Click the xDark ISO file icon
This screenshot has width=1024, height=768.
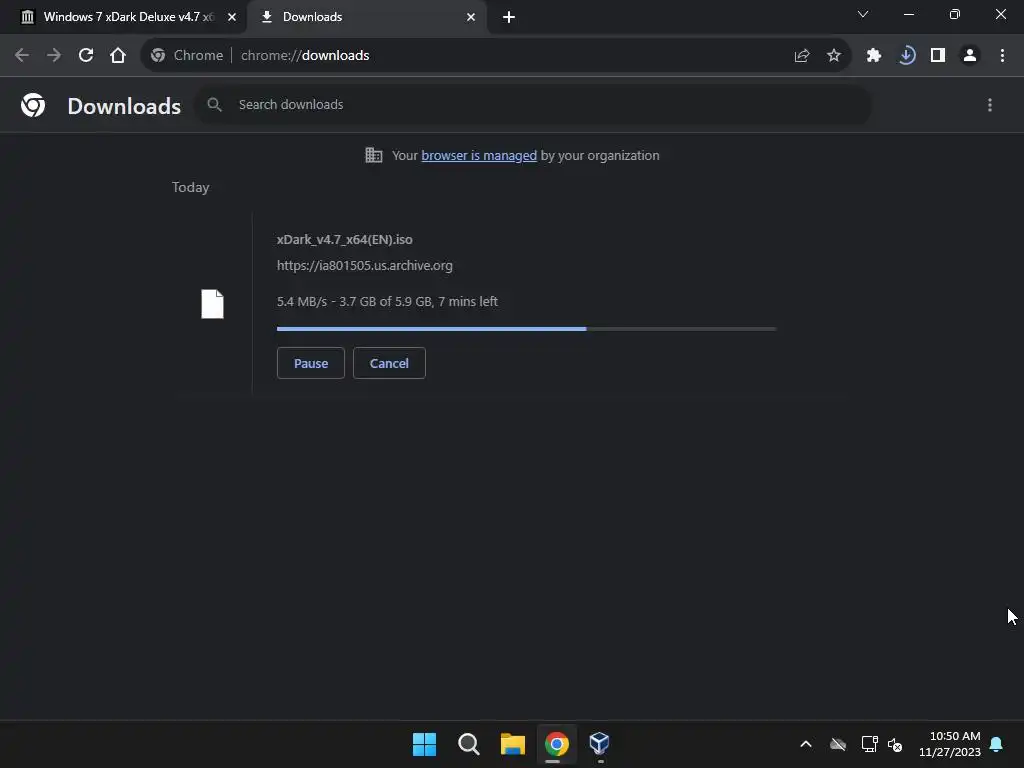212,304
